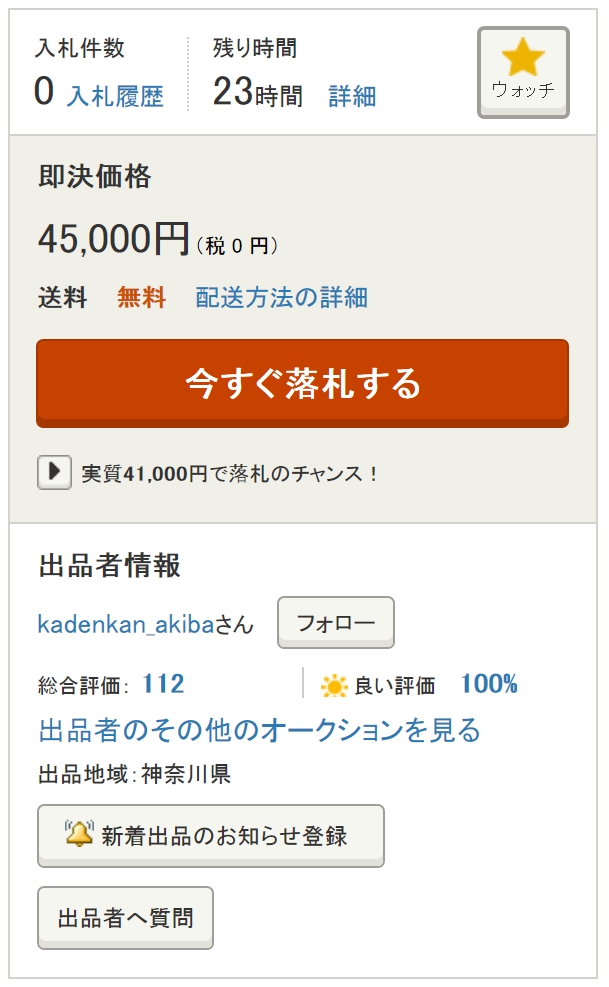Click the 無料 shipping cost label

pos(141,297)
